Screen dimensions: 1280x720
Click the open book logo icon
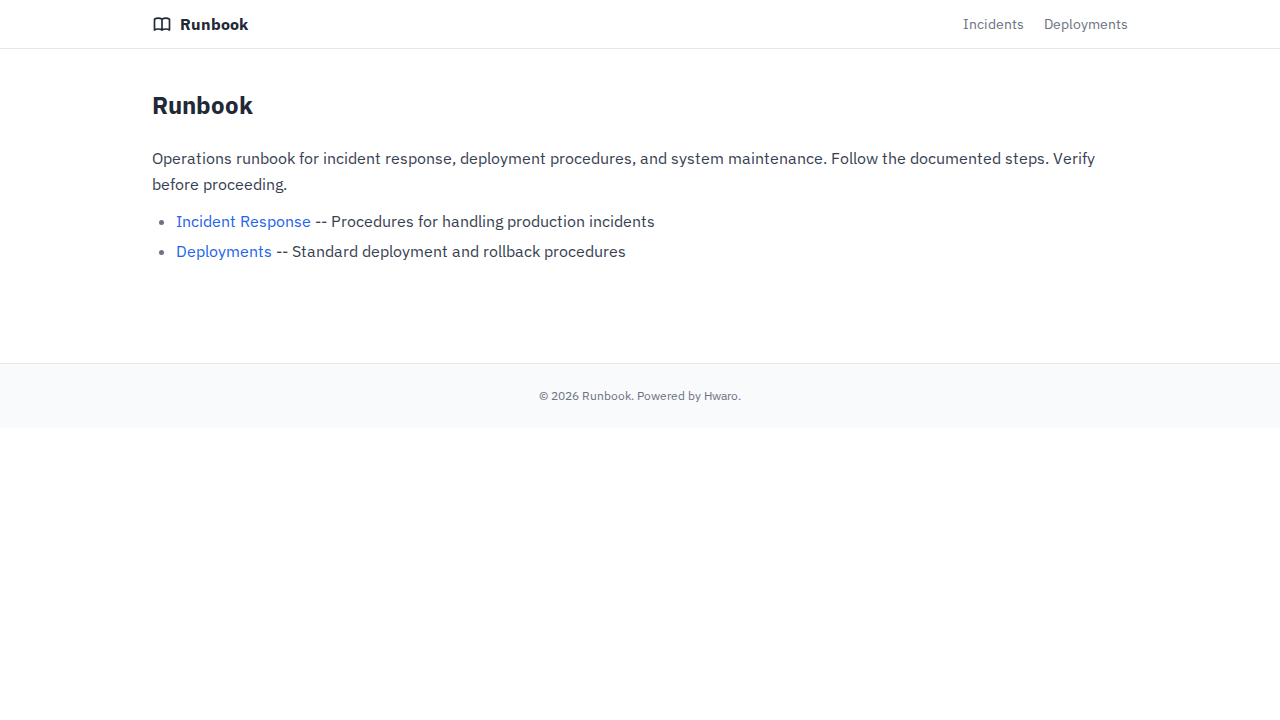(x=161, y=24)
